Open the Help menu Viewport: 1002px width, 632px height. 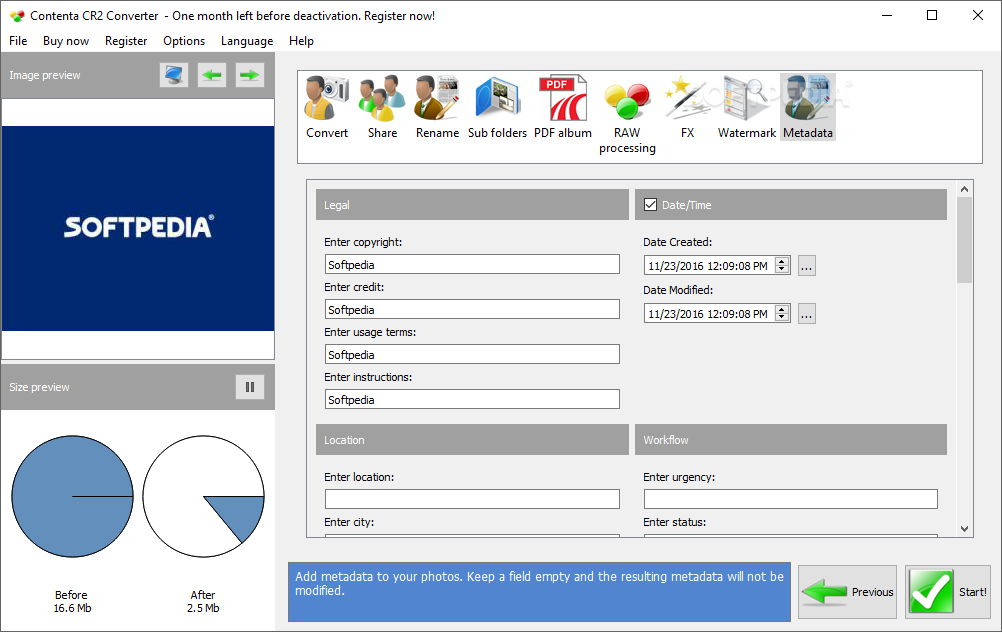[x=301, y=41]
